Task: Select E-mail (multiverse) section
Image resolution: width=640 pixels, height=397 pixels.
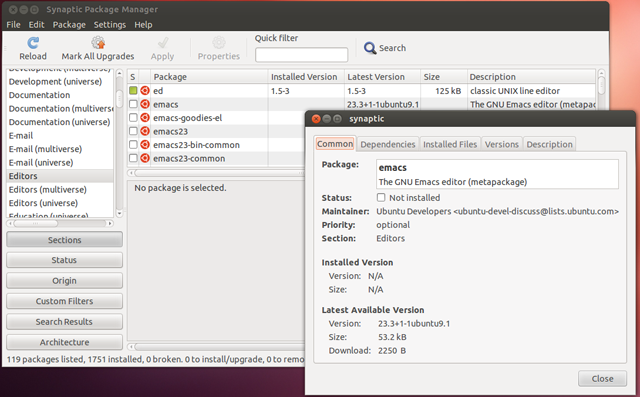Action: 60,149
